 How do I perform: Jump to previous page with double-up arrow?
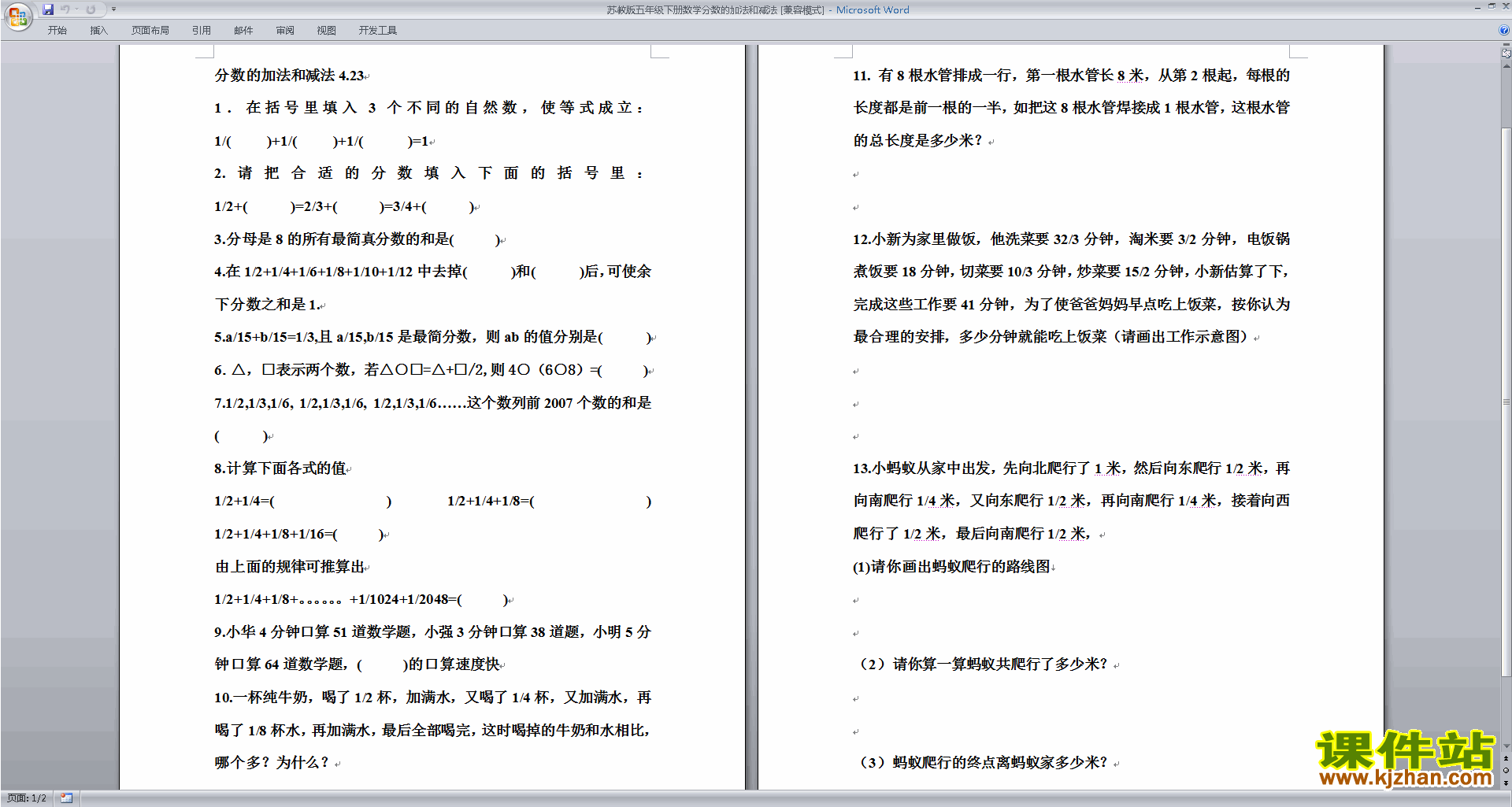[1506, 758]
